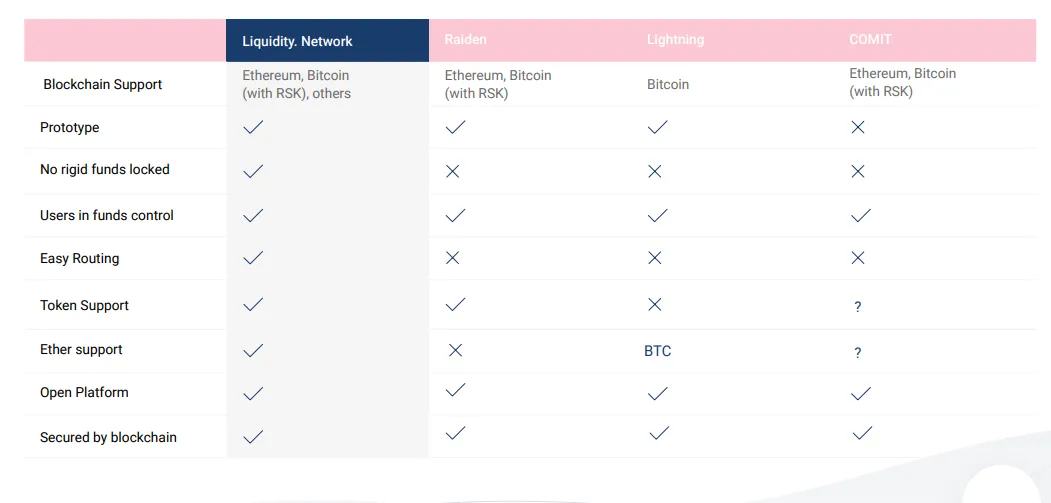Click the Blockchain Support row label

[103, 85]
